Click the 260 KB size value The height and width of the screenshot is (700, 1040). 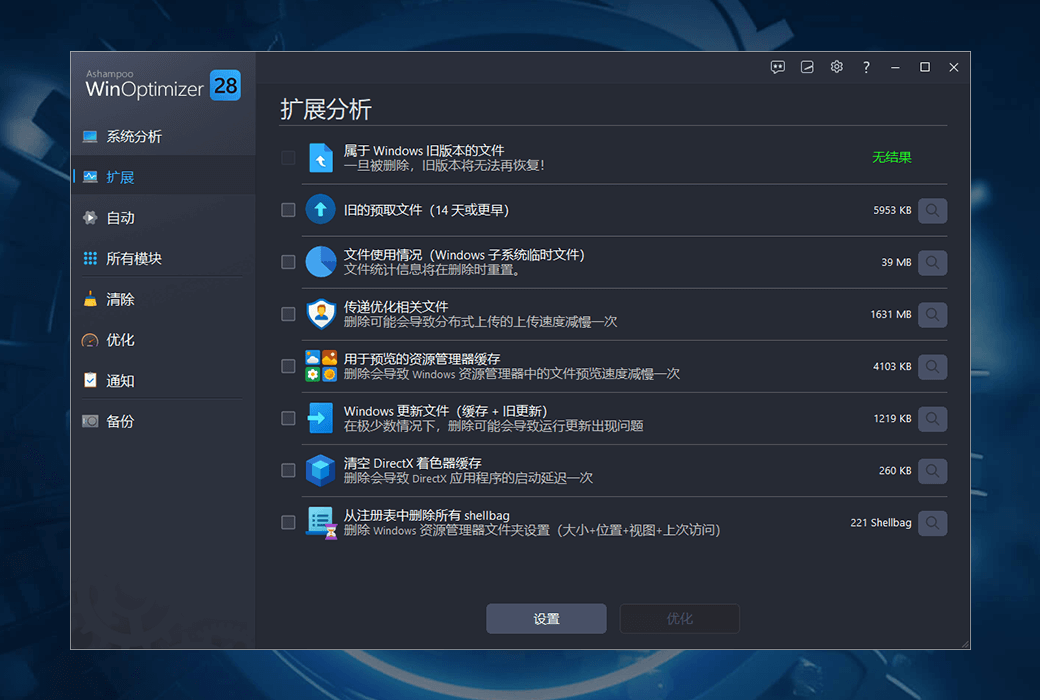pyautogui.click(x=895, y=470)
